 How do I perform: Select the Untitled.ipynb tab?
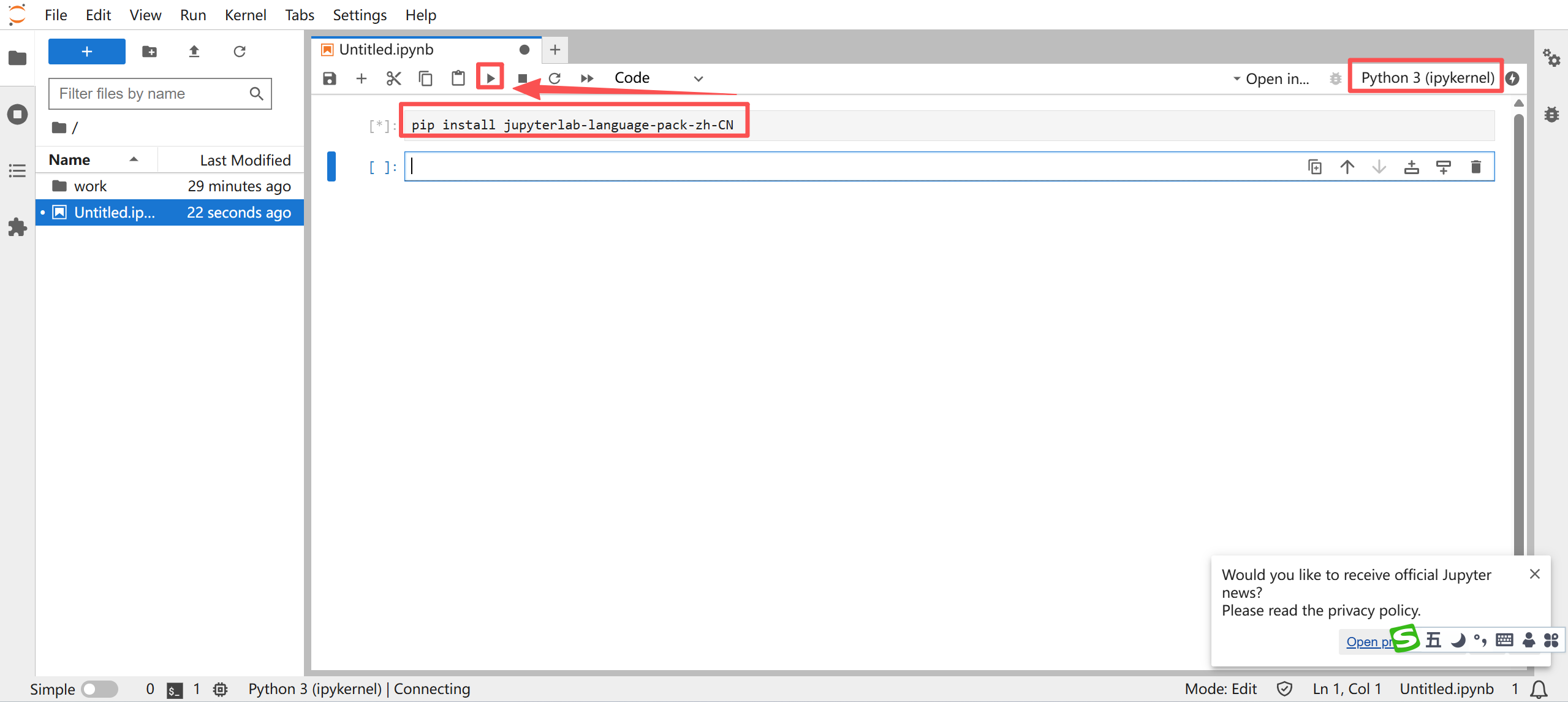point(386,50)
